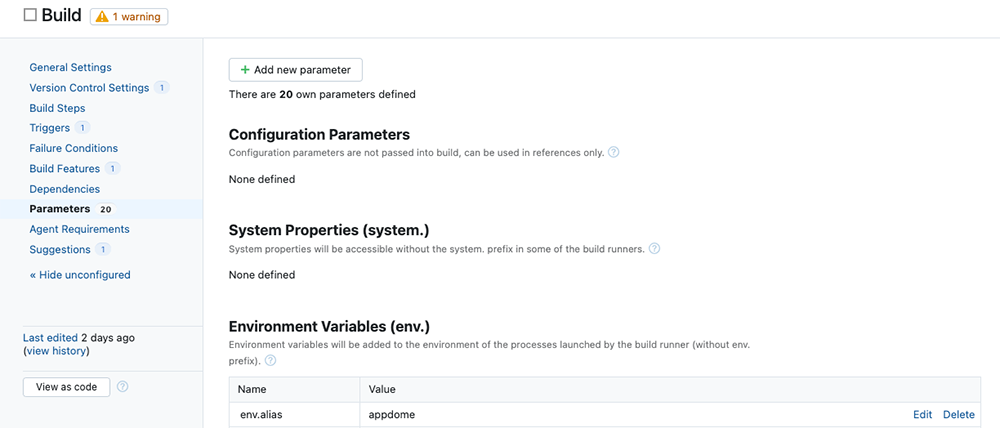Collapse unconfigured settings with Hide unconfigured
The image size is (1000, 428).
point(80,275)
